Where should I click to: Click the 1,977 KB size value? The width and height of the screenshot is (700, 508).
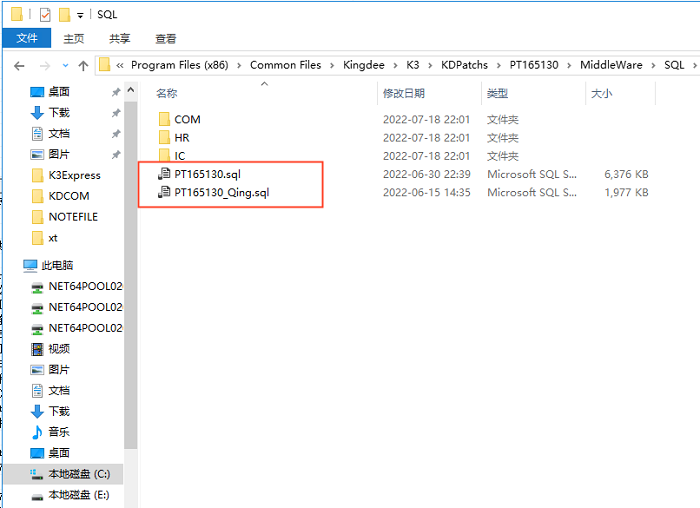[626, 192]
